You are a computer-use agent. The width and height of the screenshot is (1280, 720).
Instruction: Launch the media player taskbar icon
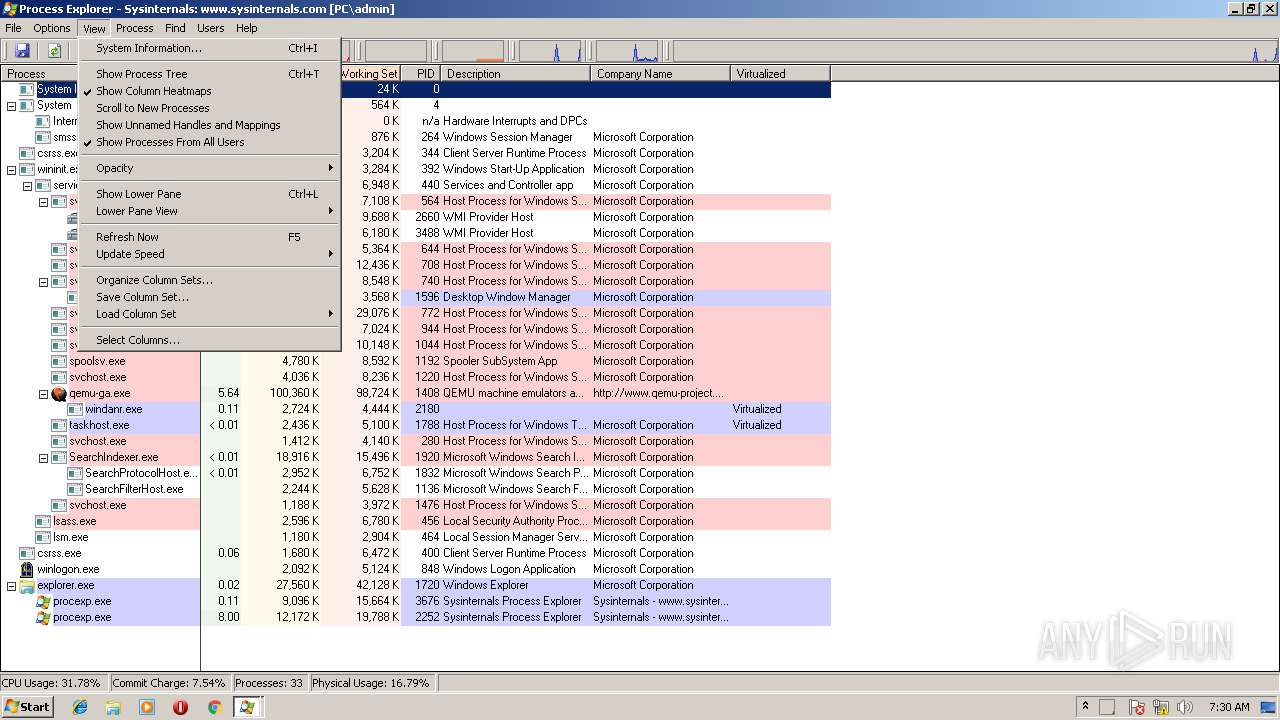point(147,707)
